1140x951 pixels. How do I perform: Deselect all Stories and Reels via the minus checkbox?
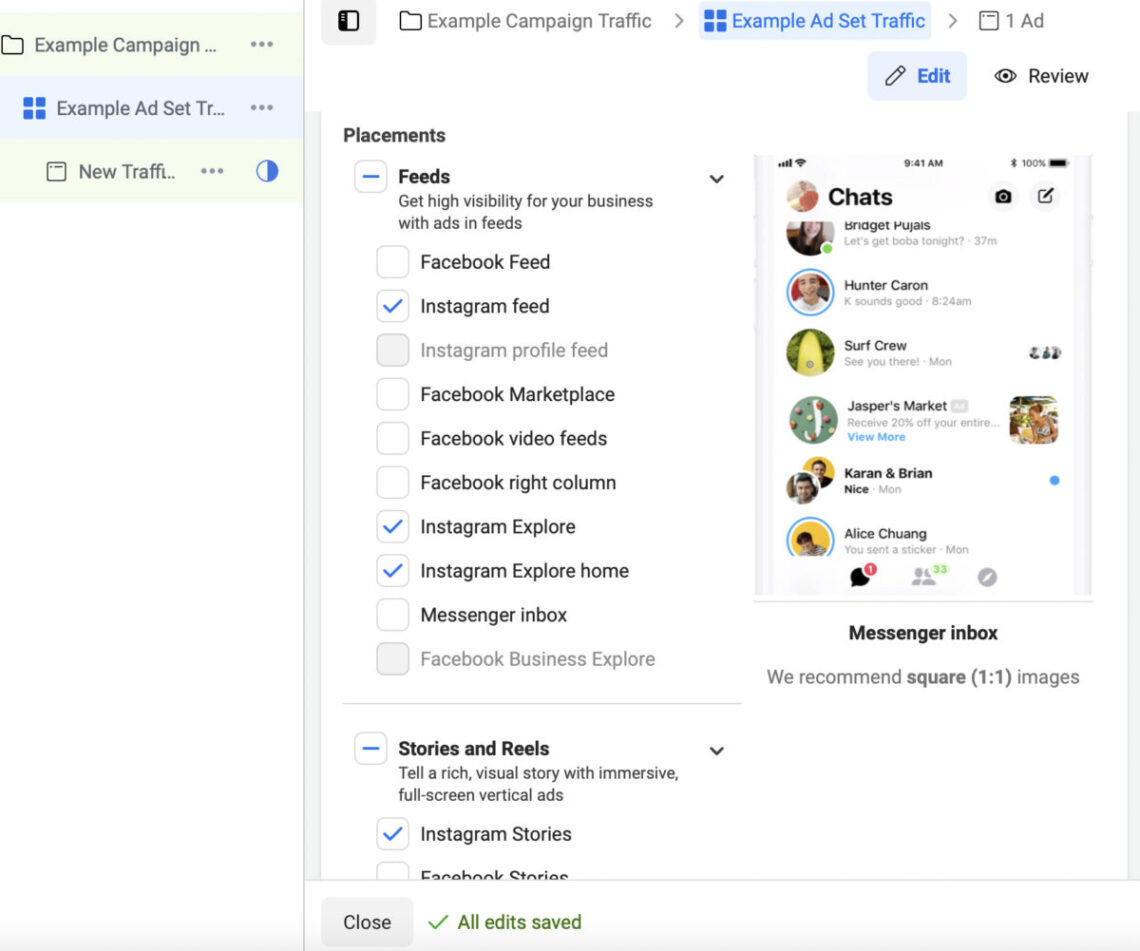(370, 748)
